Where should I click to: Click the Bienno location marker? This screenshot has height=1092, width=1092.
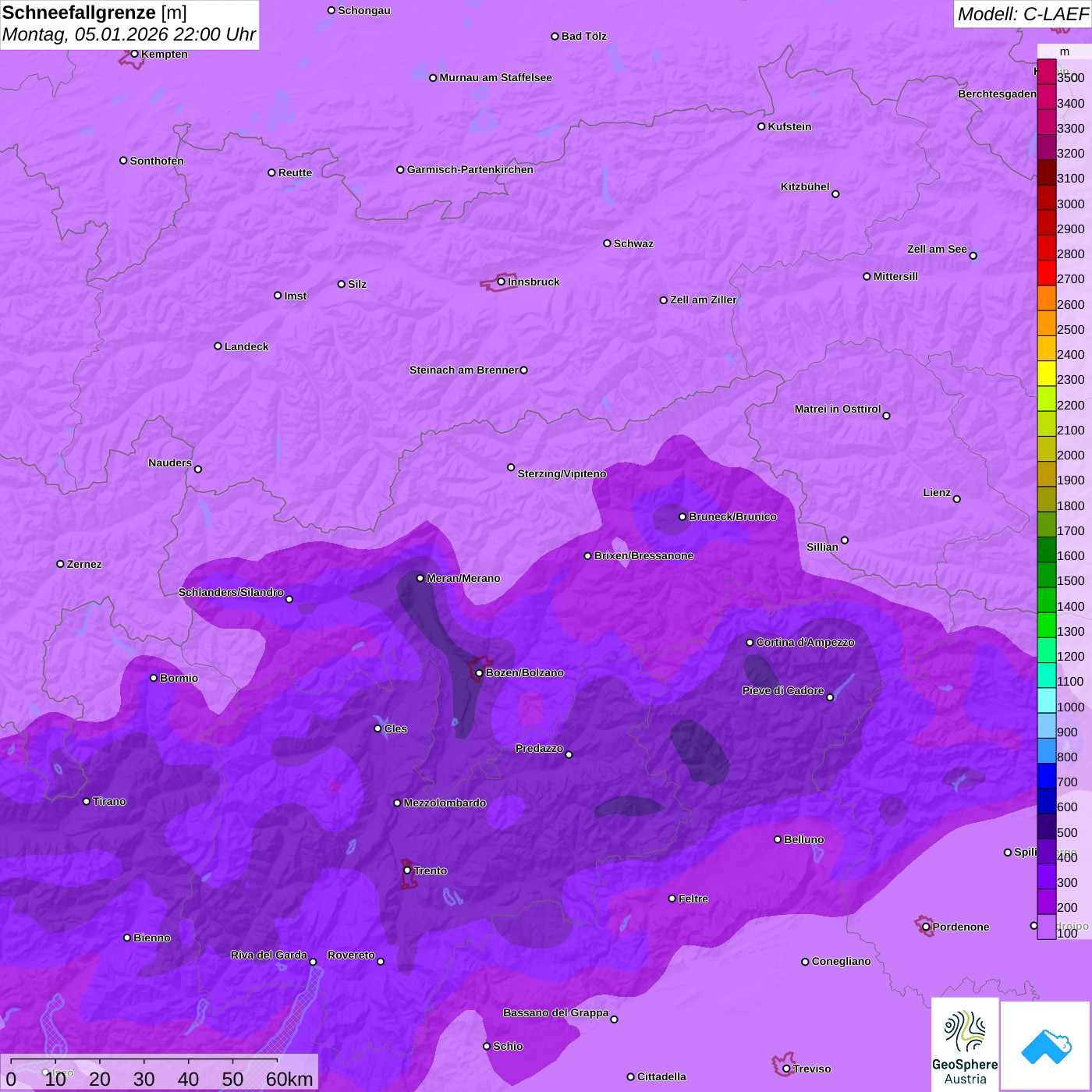pyautogui.click(x=127, y=938)
